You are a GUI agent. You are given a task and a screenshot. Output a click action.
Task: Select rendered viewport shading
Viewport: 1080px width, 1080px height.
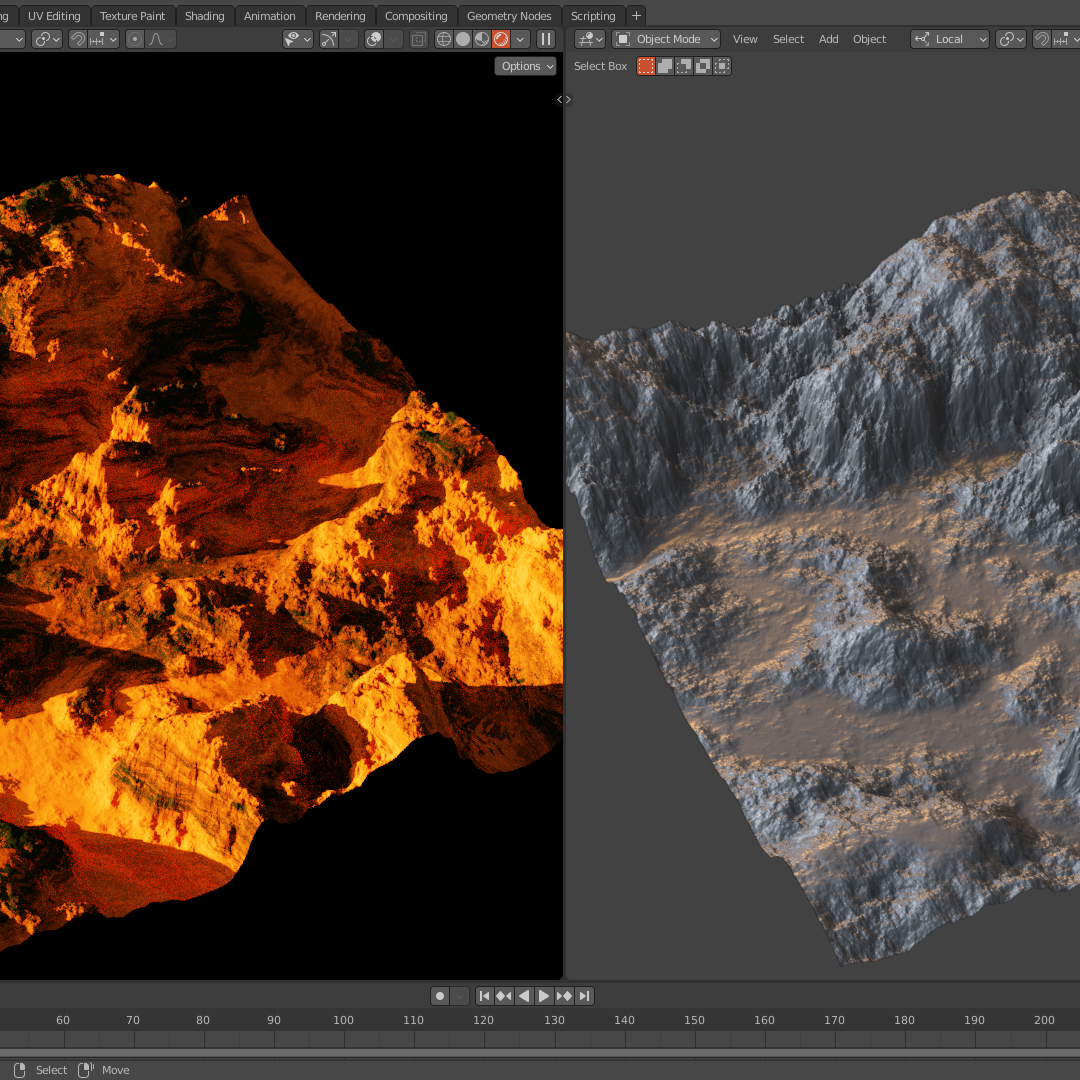(x=501, y=39)
